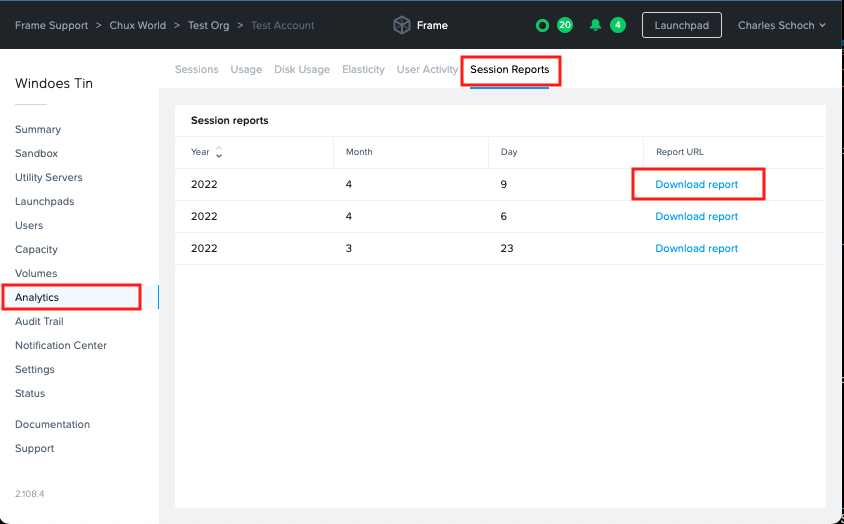Download report for day 23

(x=697, y=248)
